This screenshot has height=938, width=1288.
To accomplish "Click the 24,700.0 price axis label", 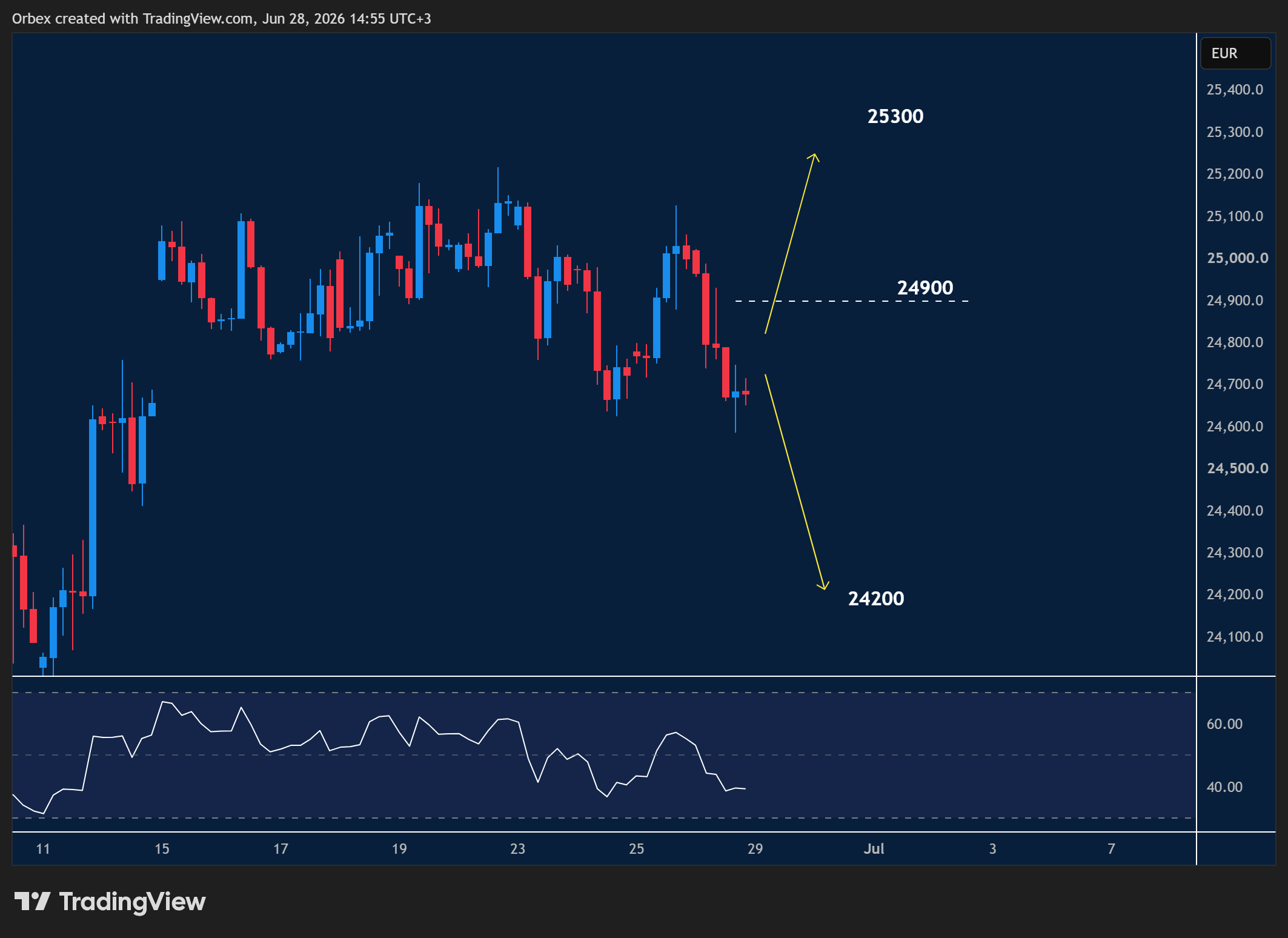I will coord(1235,384).
